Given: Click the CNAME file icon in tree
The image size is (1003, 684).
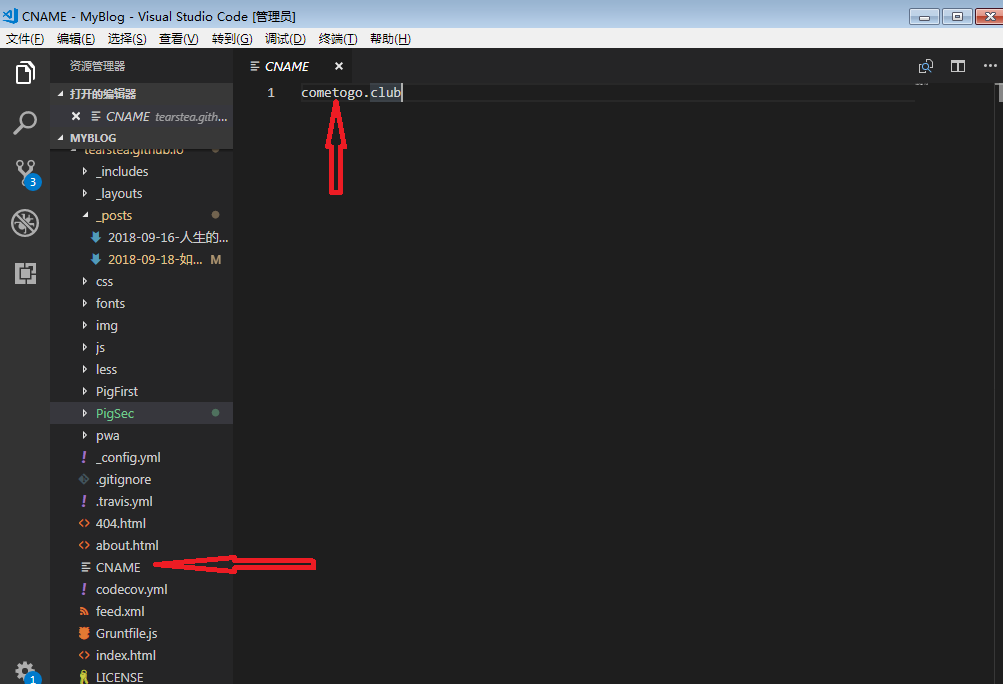Looking at the screenshot, I should [85, 567].
